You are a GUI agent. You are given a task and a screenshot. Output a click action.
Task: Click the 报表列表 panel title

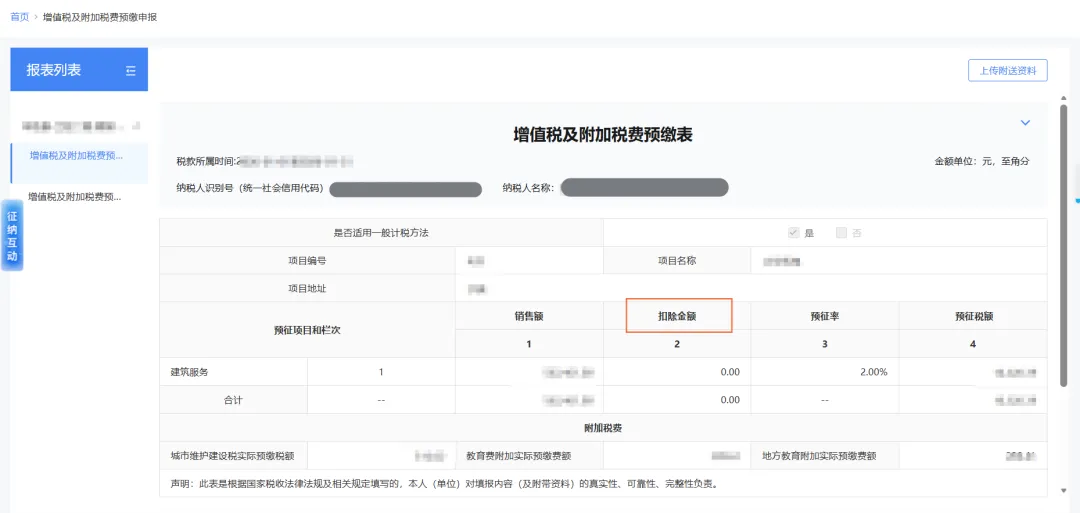(x=54, y=70)
